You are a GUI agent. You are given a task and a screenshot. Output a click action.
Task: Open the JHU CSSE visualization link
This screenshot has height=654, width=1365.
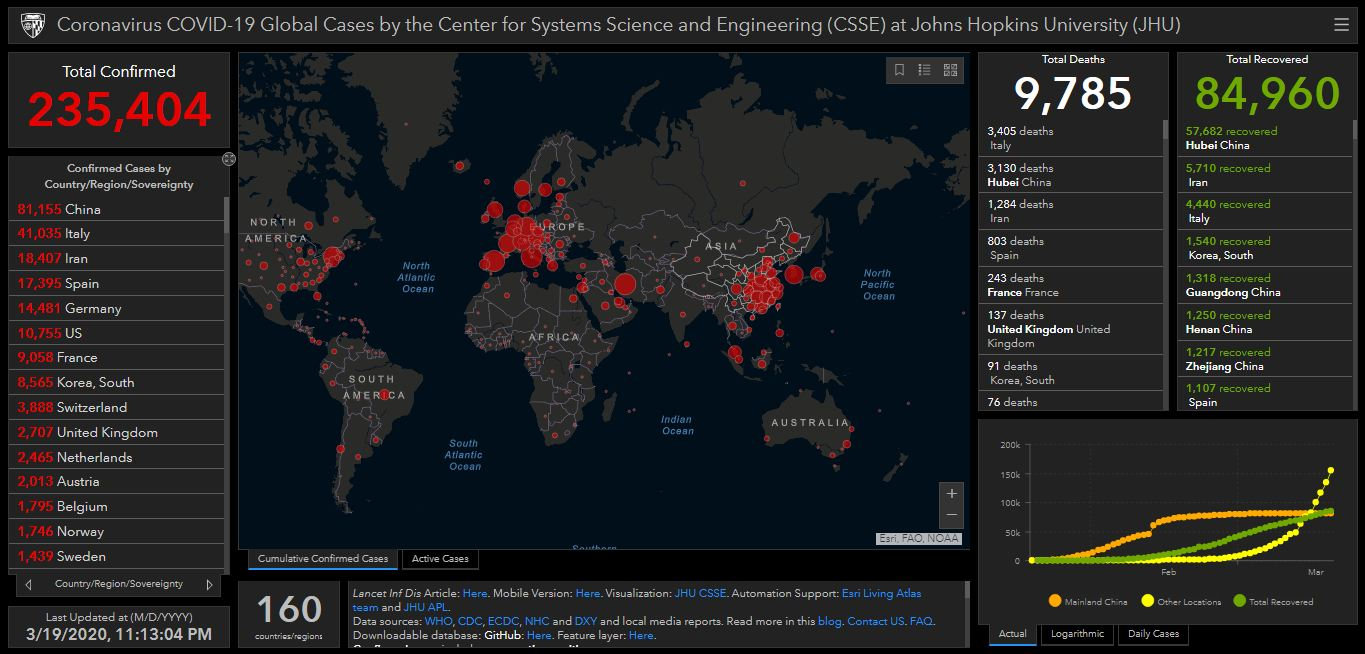click(700, 593)
